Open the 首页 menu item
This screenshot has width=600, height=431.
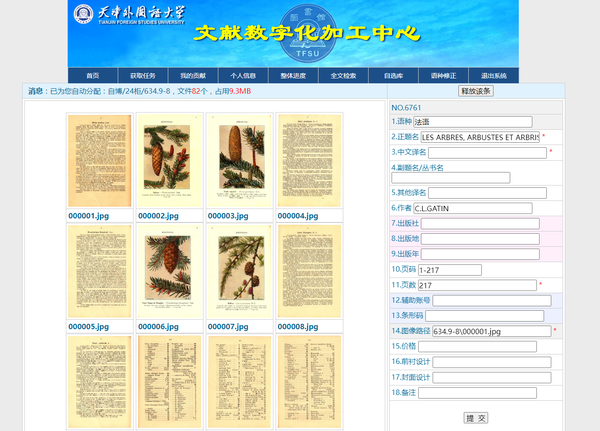(x=93, y=76)
